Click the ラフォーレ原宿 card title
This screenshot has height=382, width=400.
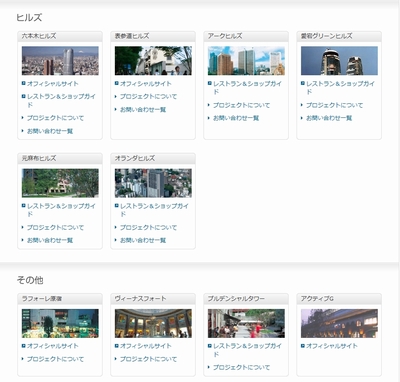point(42,299)
